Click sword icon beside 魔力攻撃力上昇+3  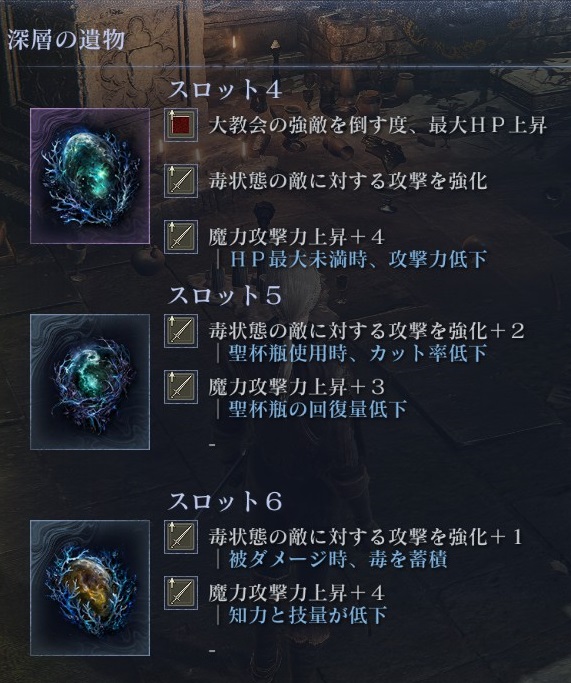(x=181, y=387)
